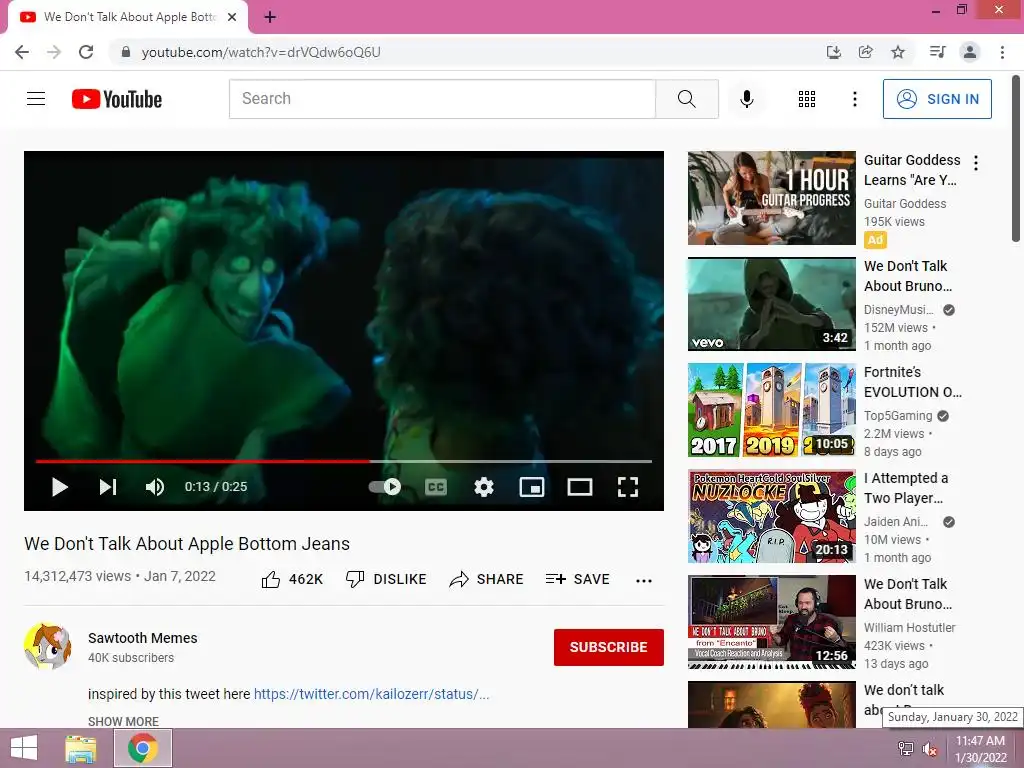Toggle closed captions

point(436,487)
